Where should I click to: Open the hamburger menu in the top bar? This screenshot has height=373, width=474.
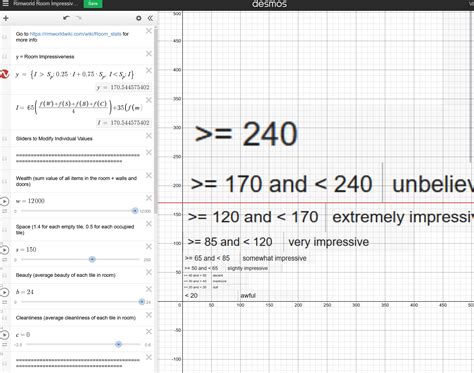(x=5, y=4)
